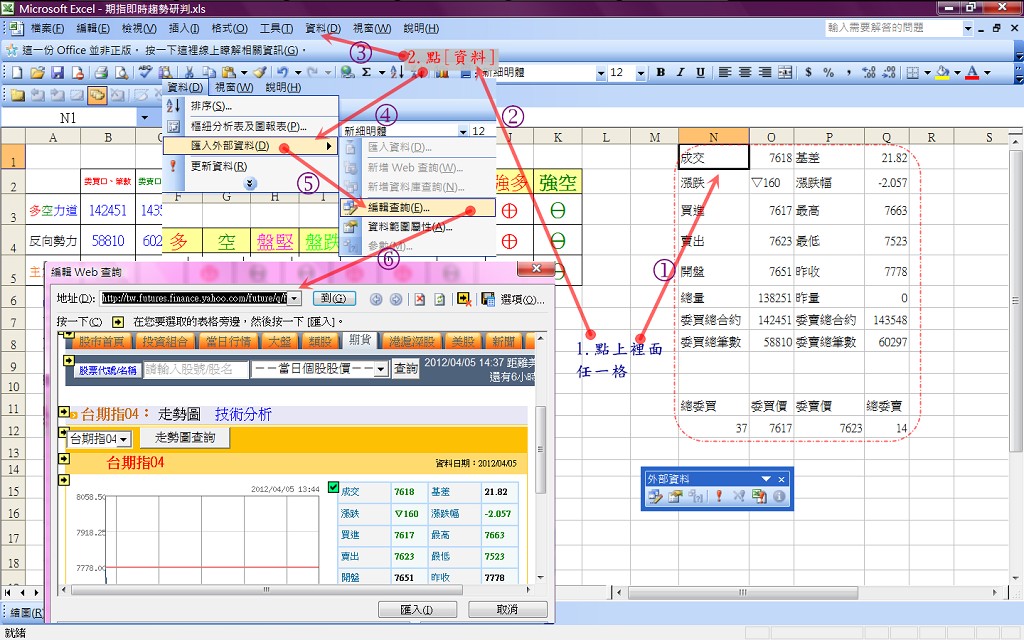The image size is (1024, 640).
Task: Open address URL dropdown in Web query
Action: [295, 298]
